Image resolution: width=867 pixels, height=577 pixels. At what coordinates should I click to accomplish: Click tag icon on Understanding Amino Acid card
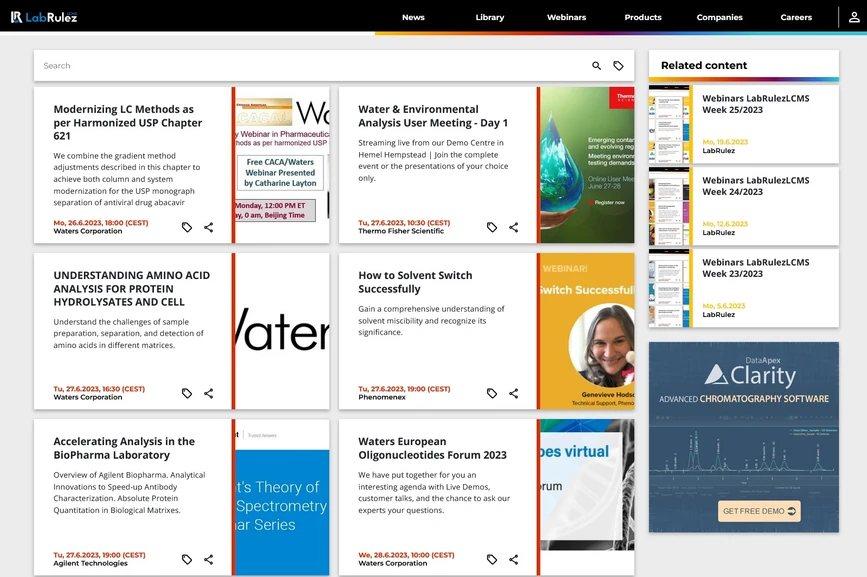pyautogui.click(x=187, y=393)
